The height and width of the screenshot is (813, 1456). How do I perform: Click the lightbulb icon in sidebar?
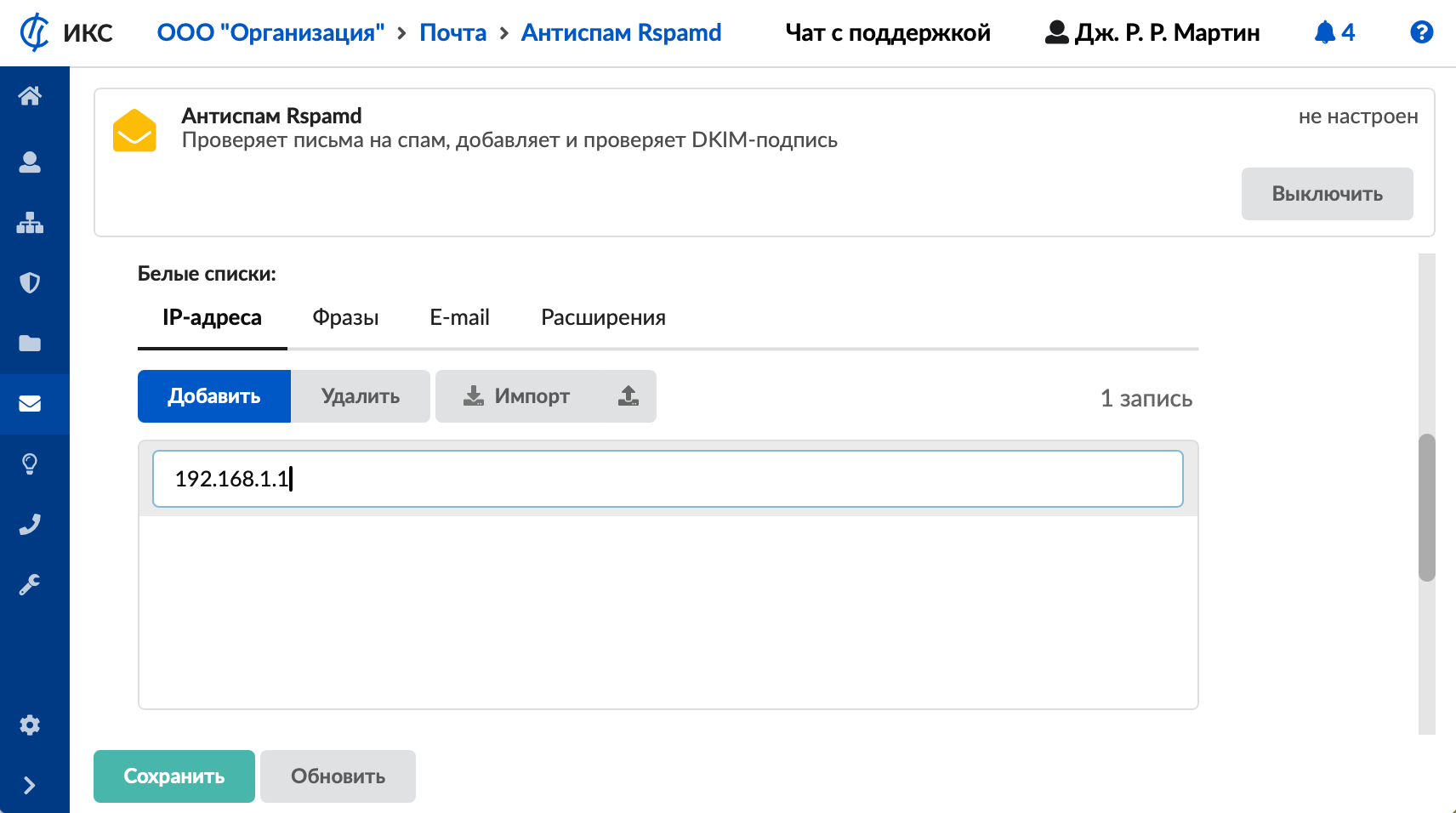pos(30,464)
